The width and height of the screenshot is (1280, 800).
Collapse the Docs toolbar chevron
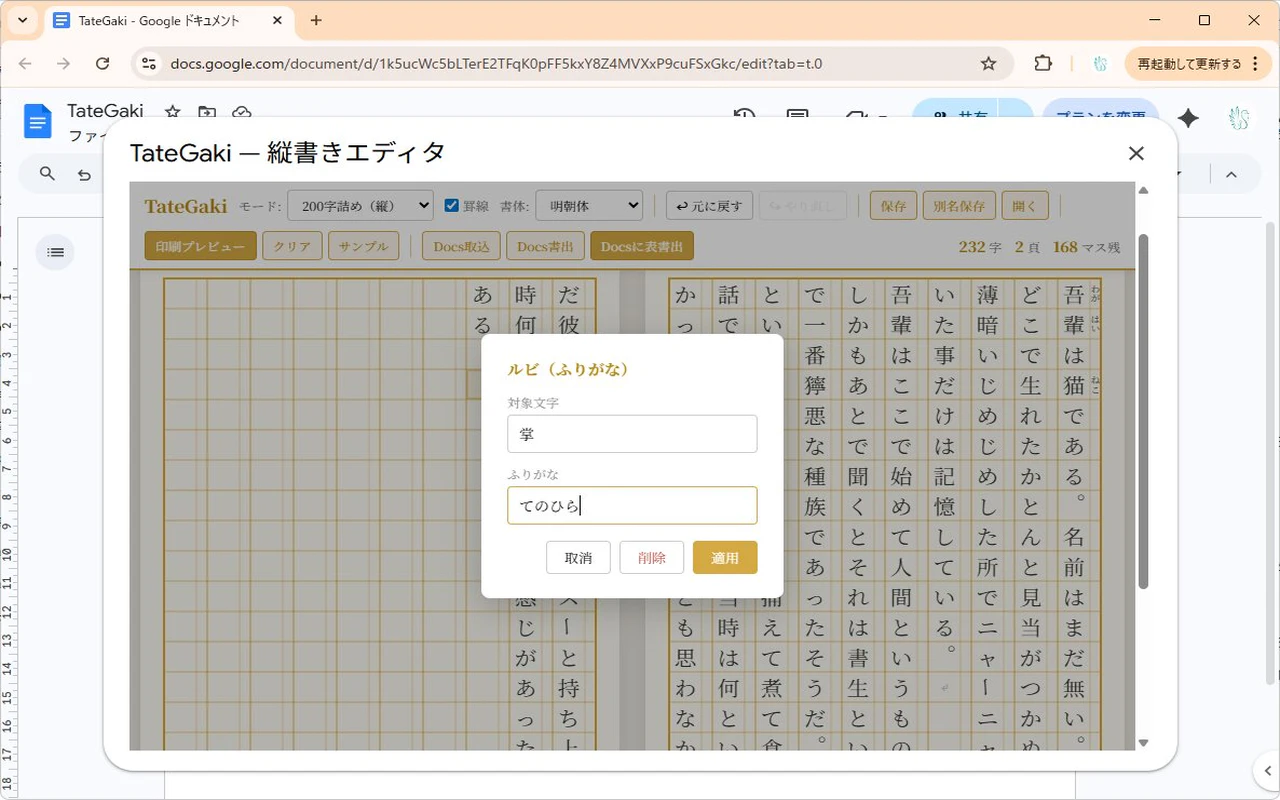(1231, 174)
